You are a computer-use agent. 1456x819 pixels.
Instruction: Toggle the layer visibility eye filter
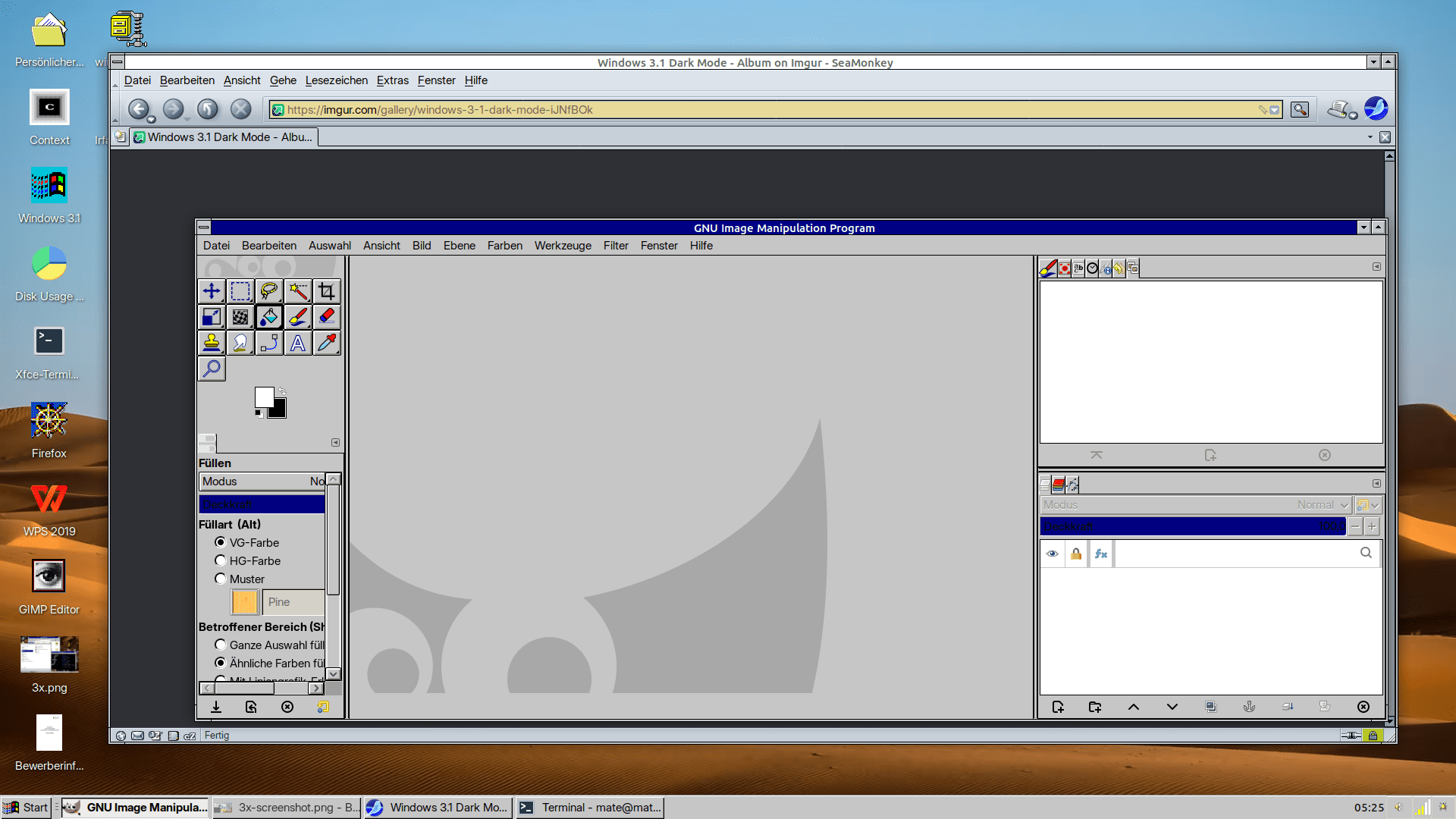[1053, 554]
